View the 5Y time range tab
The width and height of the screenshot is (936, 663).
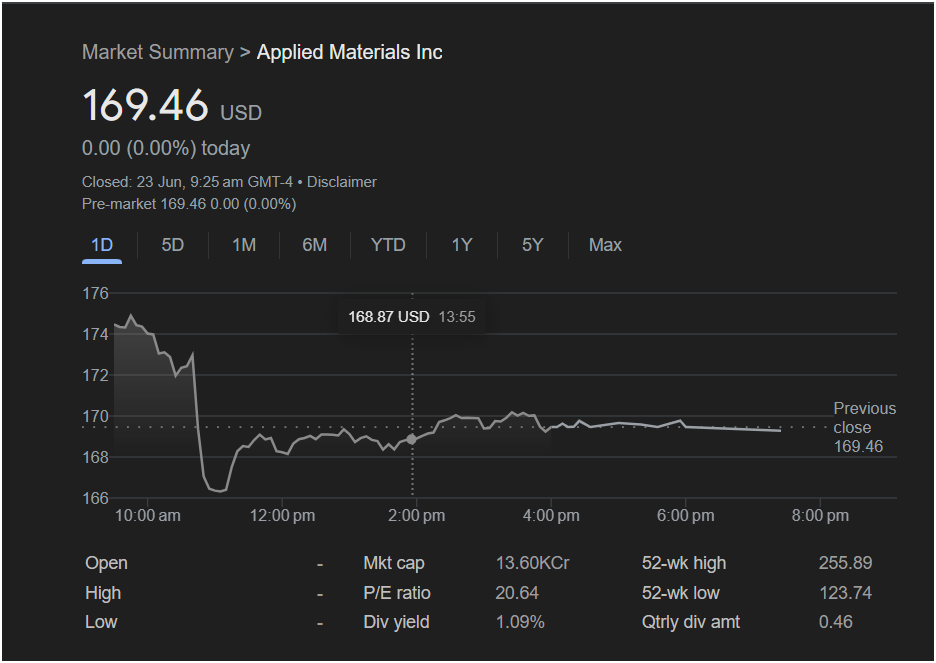tap(532, 245)
